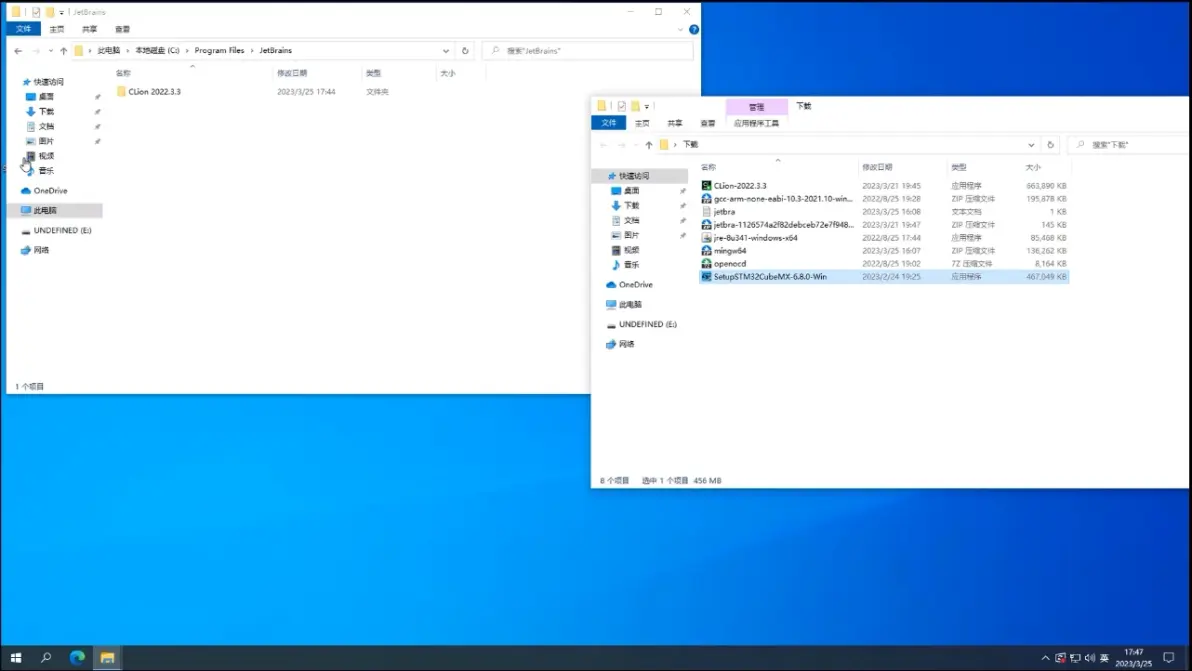The width and height of the screenshot is (1192, 671).
Task: Select the CLion 2022.3.3 folder in JetBrains window
Action: coord(154,91)
